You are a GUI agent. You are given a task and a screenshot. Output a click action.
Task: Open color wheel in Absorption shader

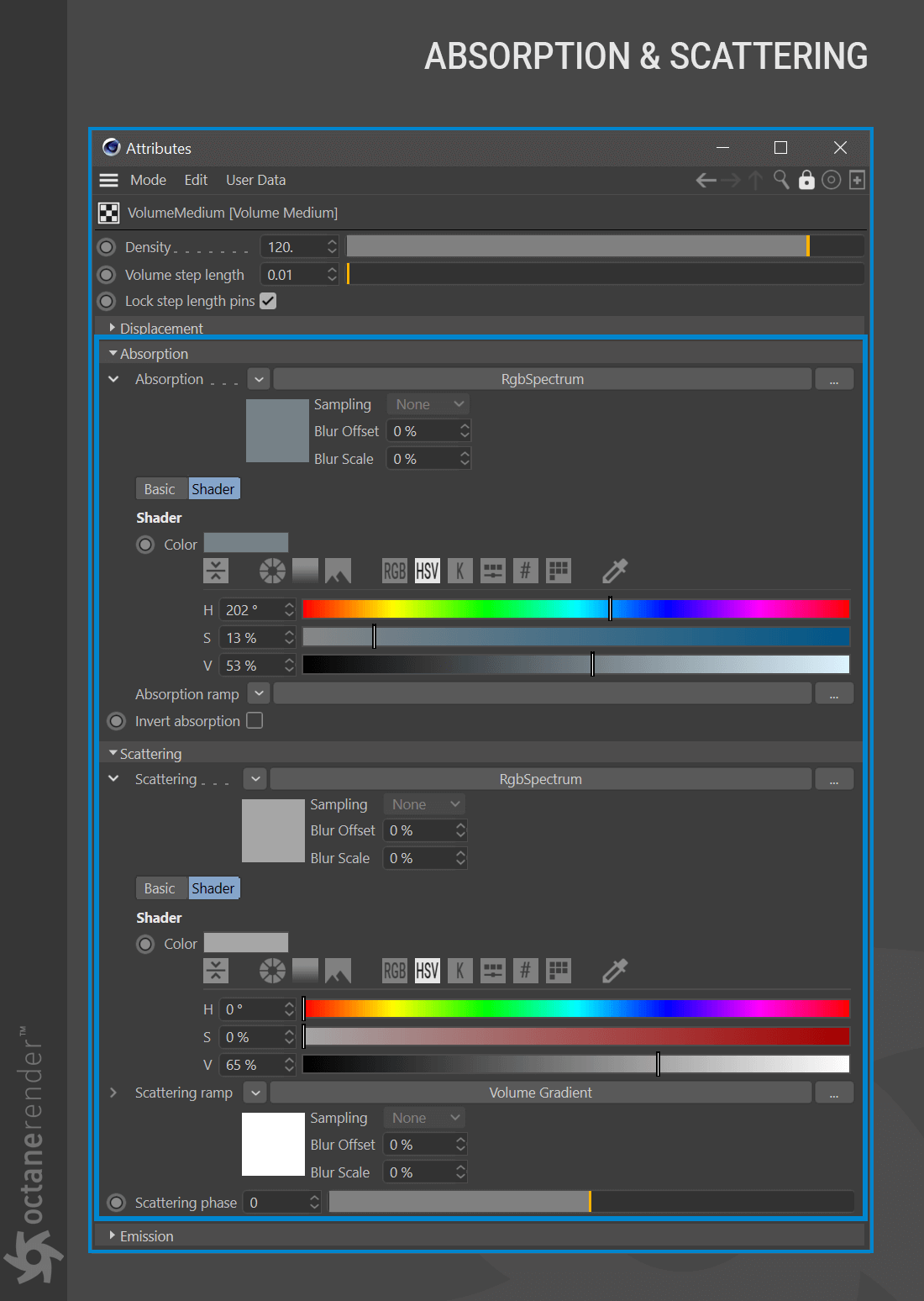[272, 571]
